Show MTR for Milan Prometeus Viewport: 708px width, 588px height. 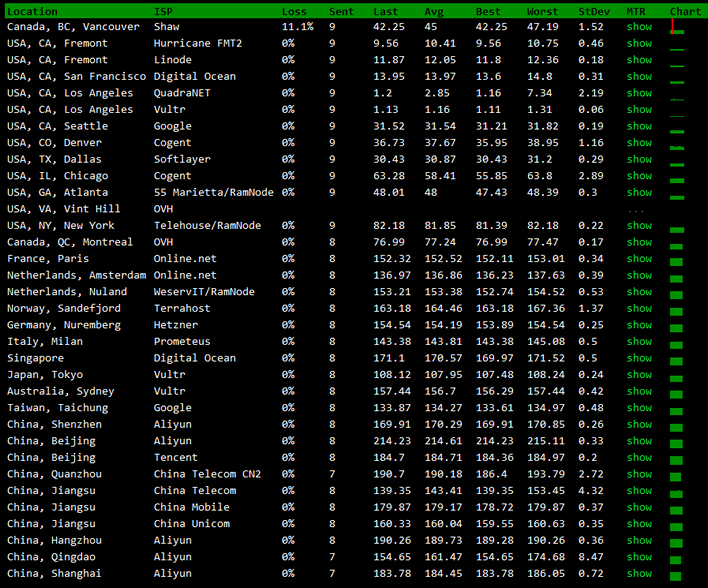pos(639,341)
